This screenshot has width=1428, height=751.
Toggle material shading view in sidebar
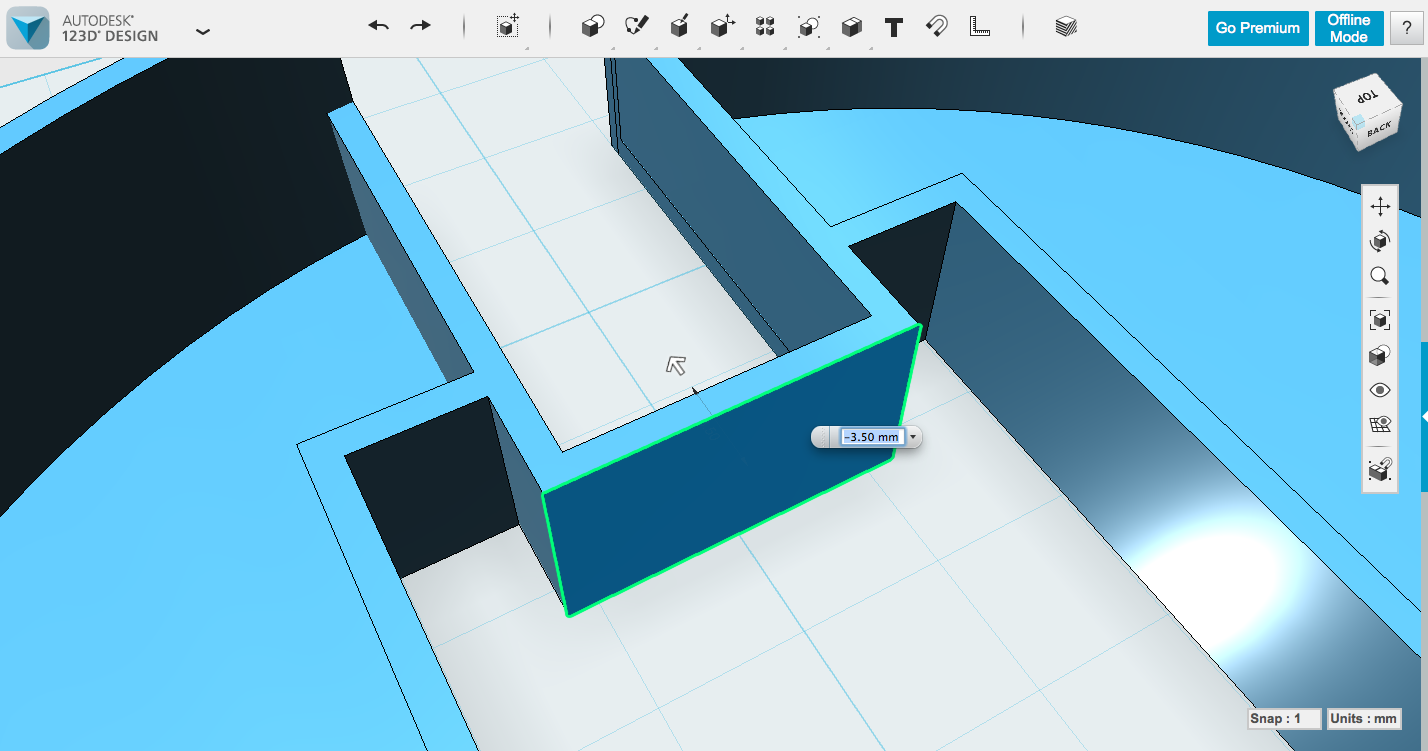(1379, 354)
